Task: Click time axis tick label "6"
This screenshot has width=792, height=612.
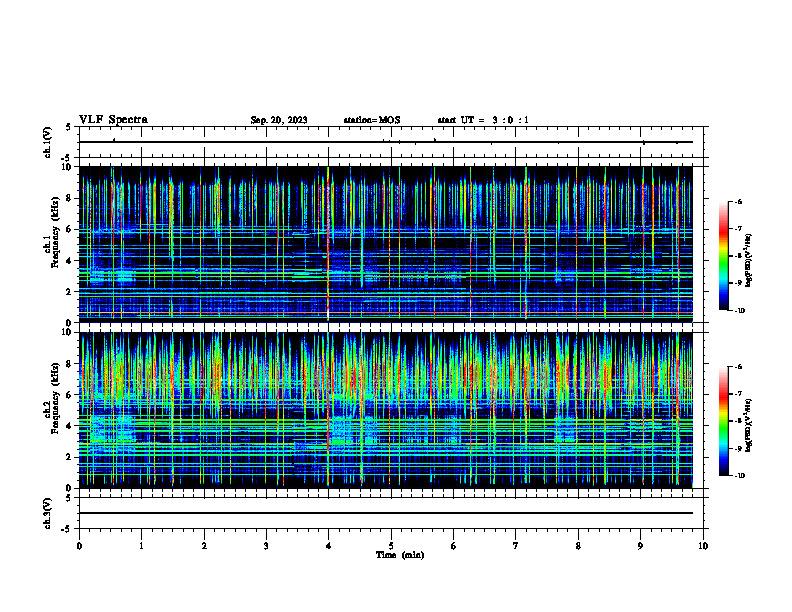Action: (454, 546)
